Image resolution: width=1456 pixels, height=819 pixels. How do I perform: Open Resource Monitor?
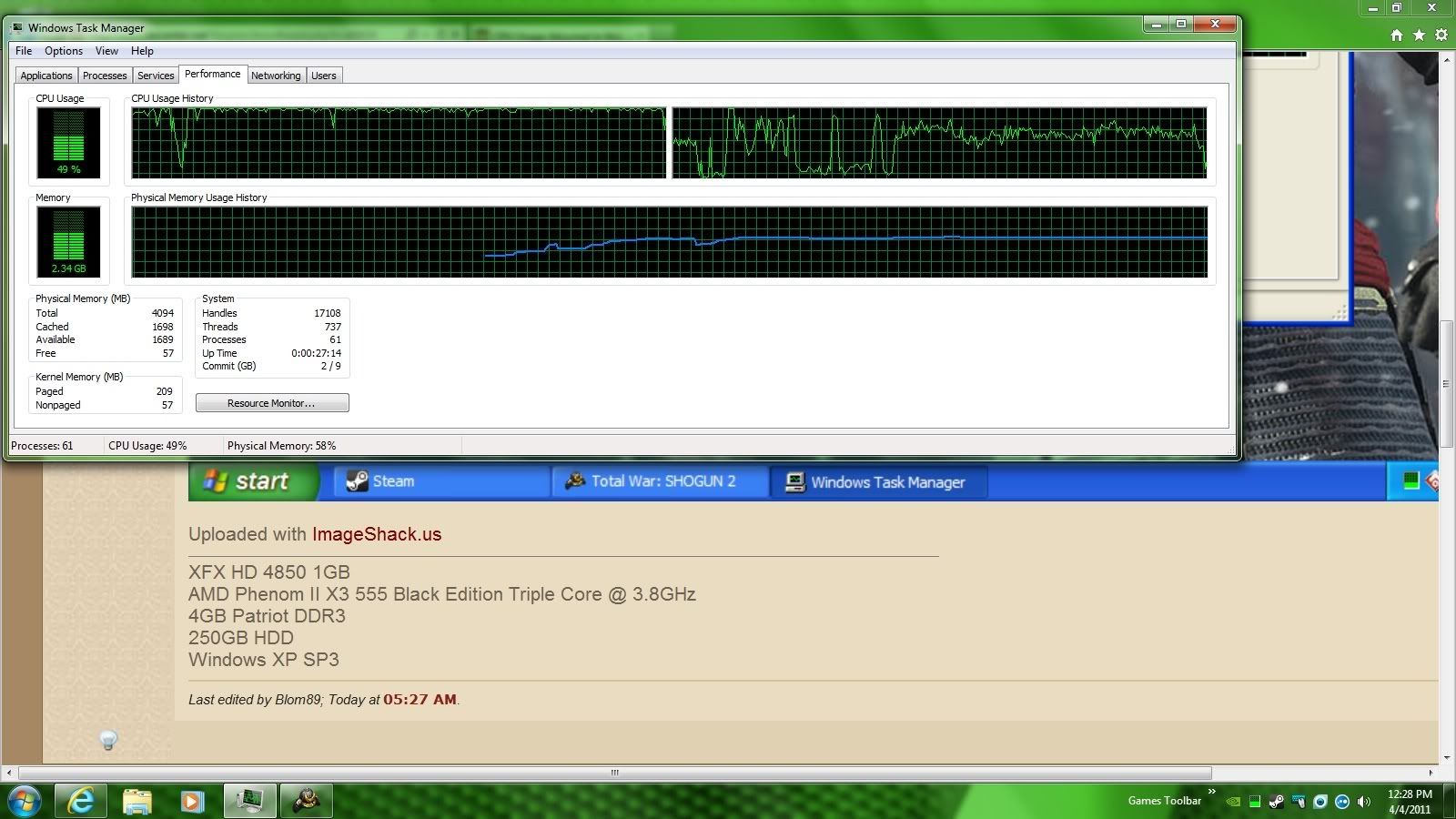point(272,403)
